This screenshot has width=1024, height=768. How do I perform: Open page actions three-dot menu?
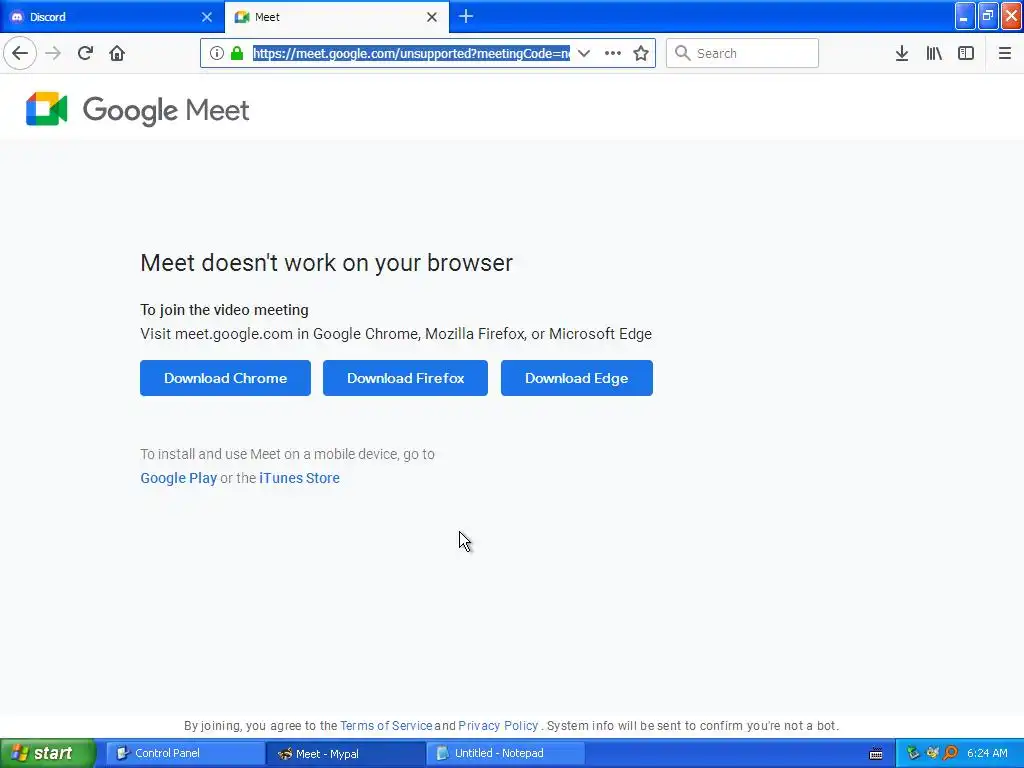click(613, 53)
